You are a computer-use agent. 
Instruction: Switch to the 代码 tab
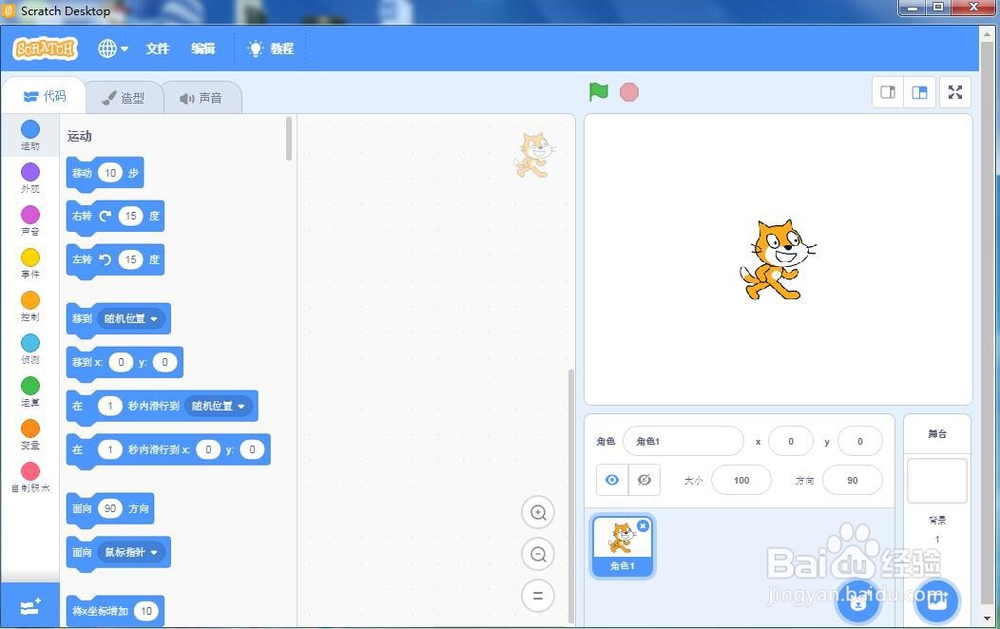(45, 96)
